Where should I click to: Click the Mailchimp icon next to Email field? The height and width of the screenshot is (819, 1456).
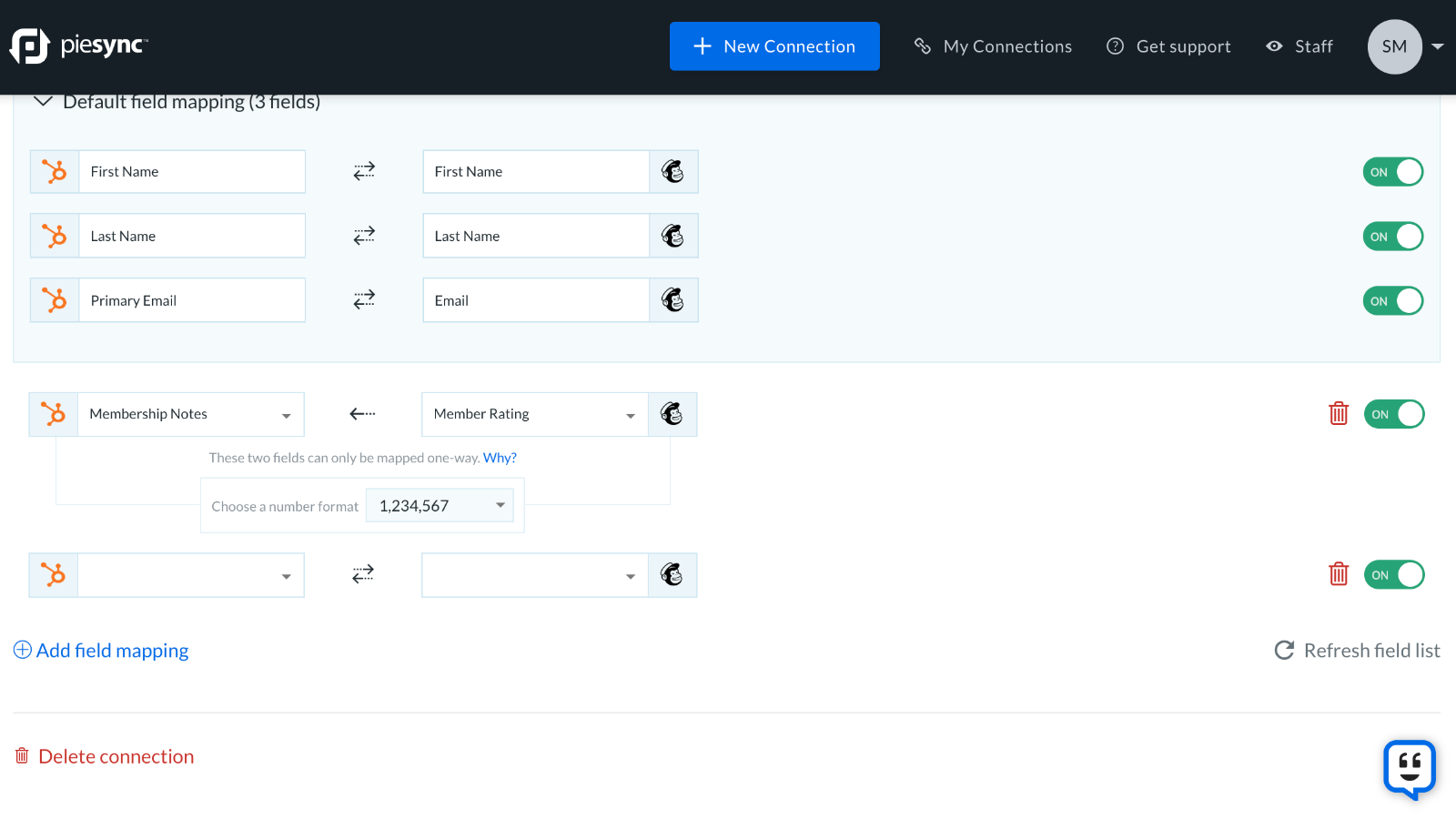coord(673,299)
